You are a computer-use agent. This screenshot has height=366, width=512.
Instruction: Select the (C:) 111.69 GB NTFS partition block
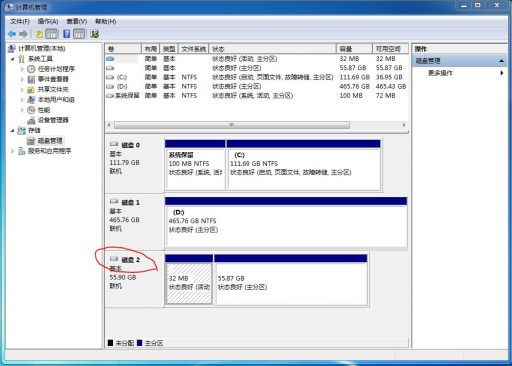tap(303, 165)
